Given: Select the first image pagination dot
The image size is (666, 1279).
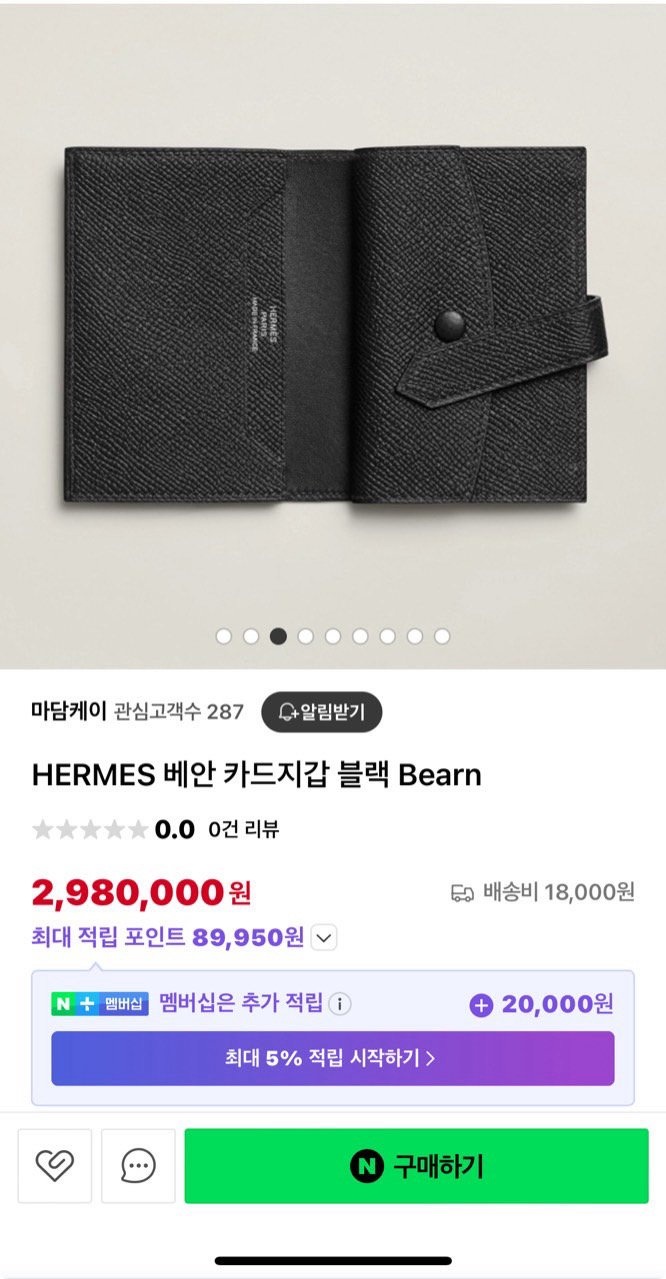Looking at the screenshot, I should point(224,636).
